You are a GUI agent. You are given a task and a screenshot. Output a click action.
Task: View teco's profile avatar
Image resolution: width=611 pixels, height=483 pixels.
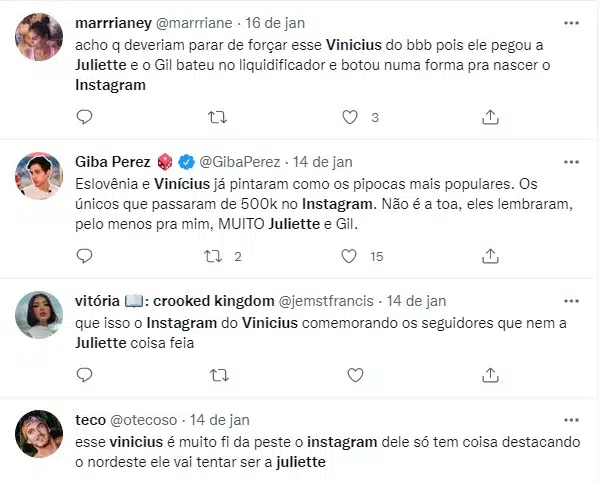click(41, 436)
